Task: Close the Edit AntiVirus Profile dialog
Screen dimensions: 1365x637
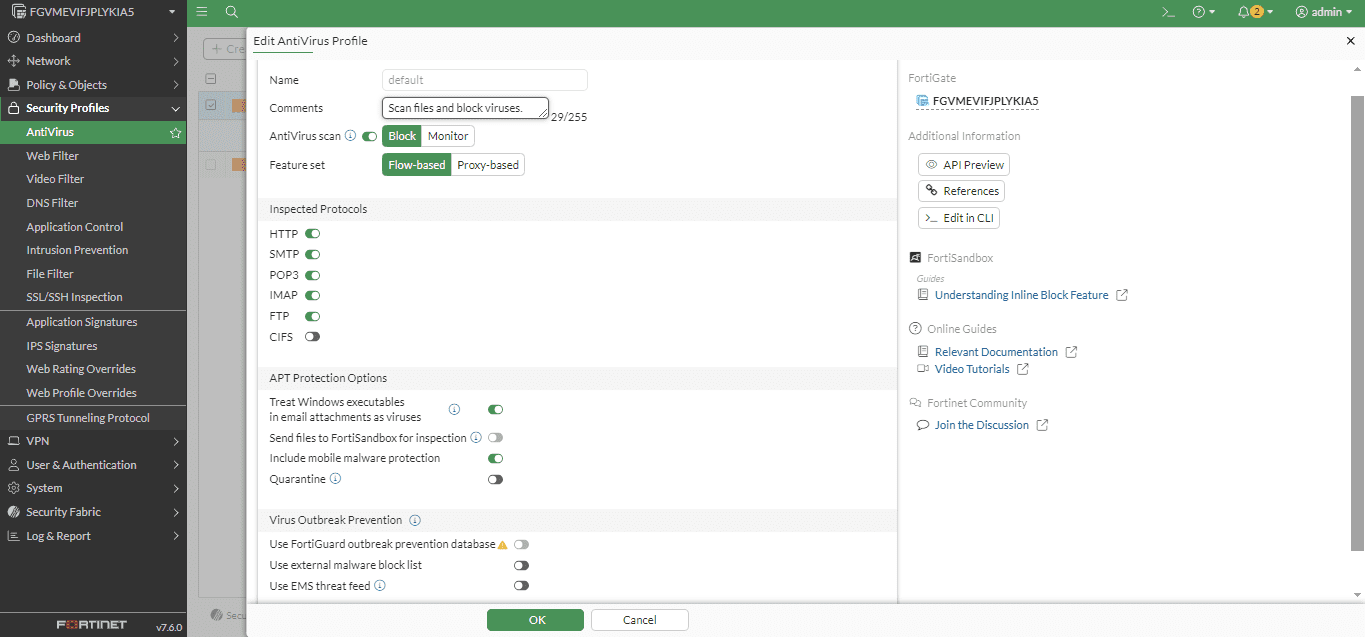Action: click(x=1351, y=41)
